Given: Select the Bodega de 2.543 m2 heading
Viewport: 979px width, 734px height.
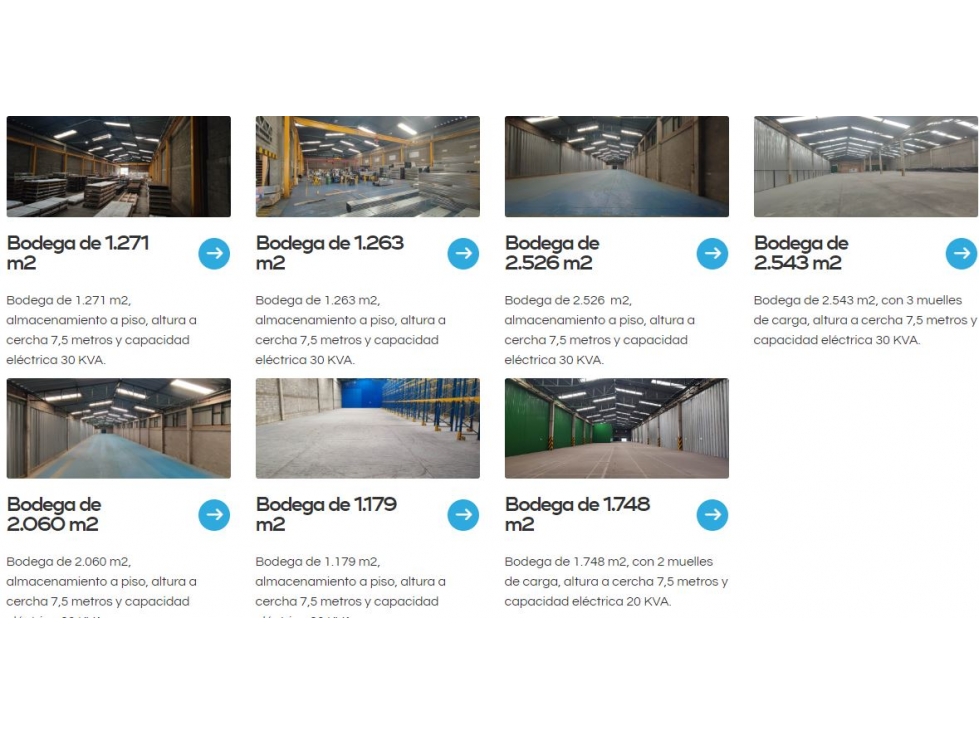Looking at the screenshot, I should (x=802, y=253).
